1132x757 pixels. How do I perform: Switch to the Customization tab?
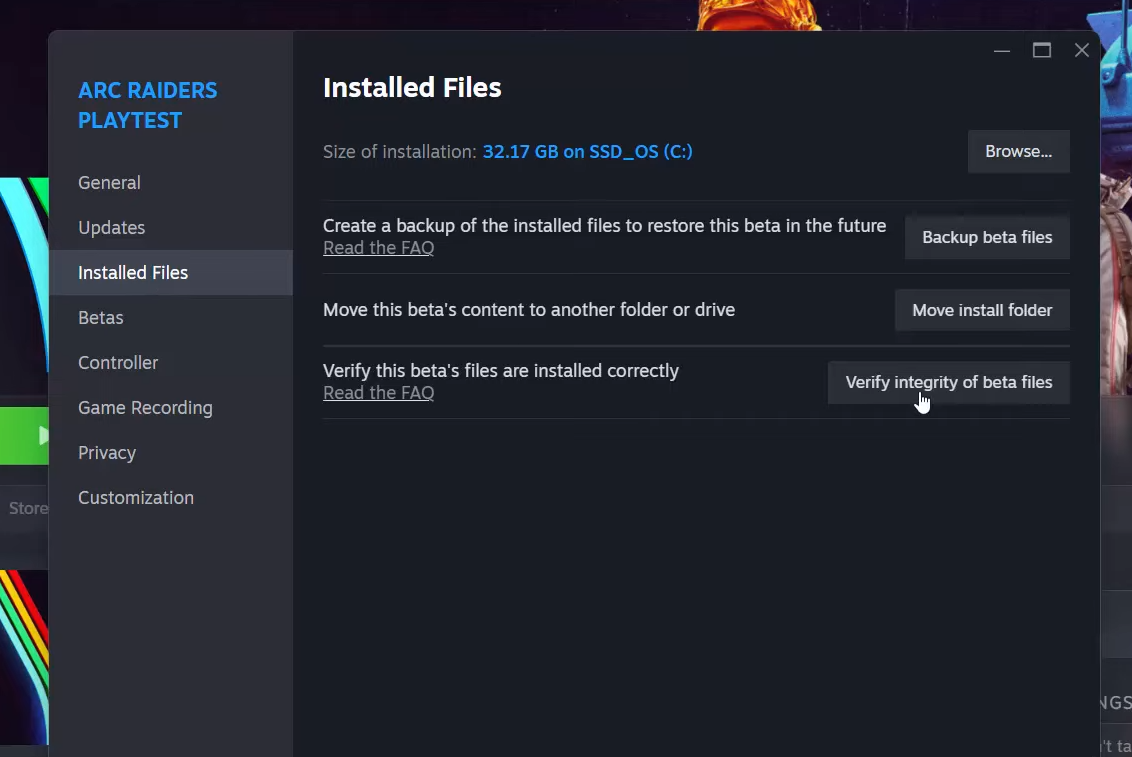pyautogui.click(x=136, y=498)
